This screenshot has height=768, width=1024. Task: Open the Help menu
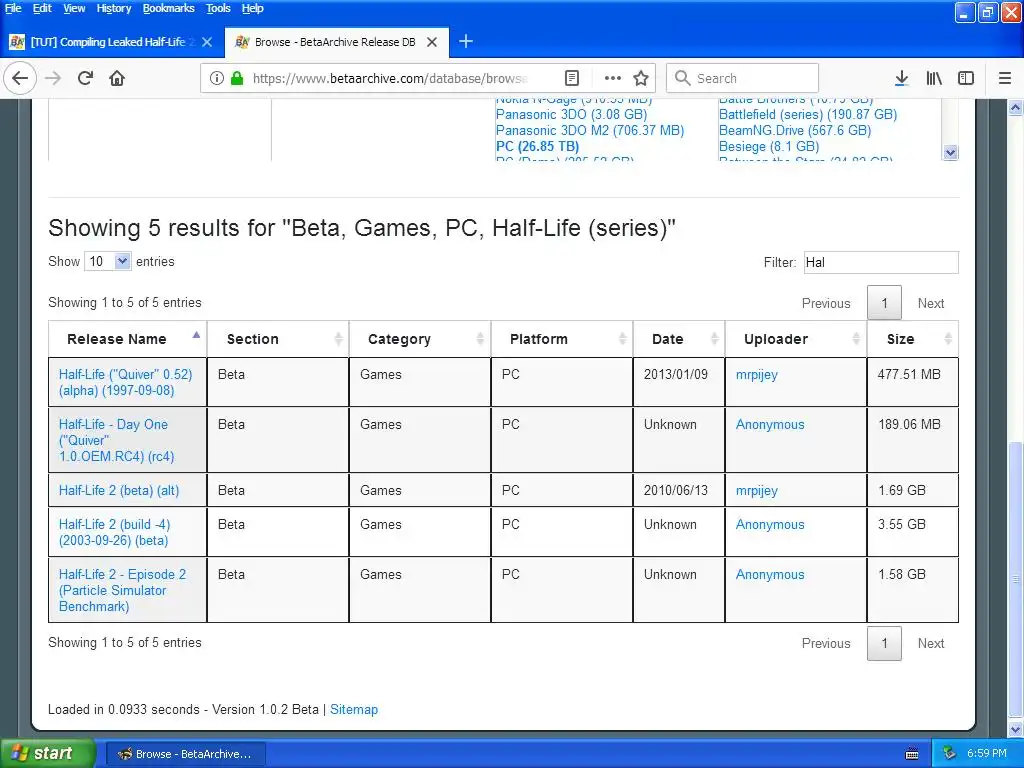pyautogui.click(x=252, y=8)
